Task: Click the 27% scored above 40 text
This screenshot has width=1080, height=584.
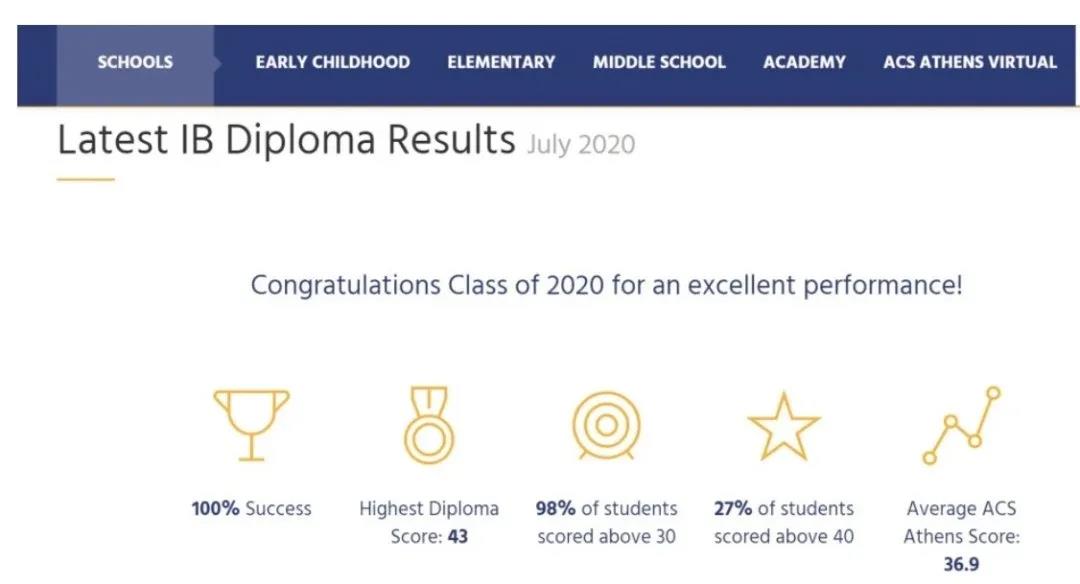Action: 784,523
